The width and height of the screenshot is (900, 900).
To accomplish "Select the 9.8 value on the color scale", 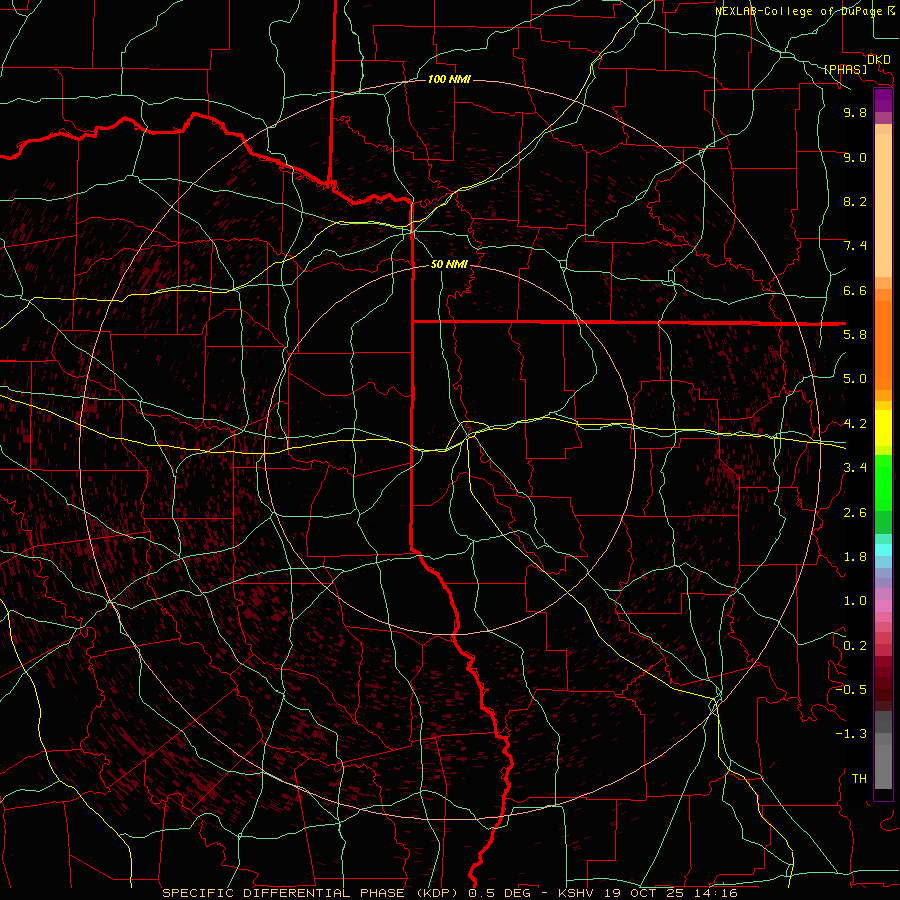I will pos(855,112).
